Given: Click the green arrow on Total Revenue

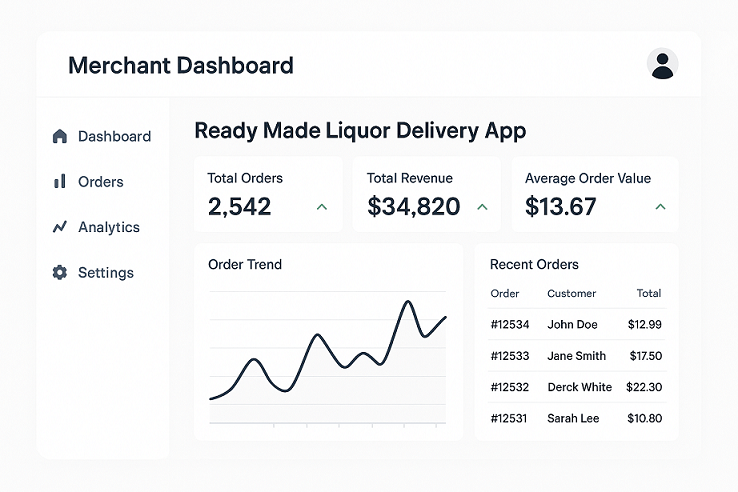Looking at the screenshot, I should coord(482,207).
